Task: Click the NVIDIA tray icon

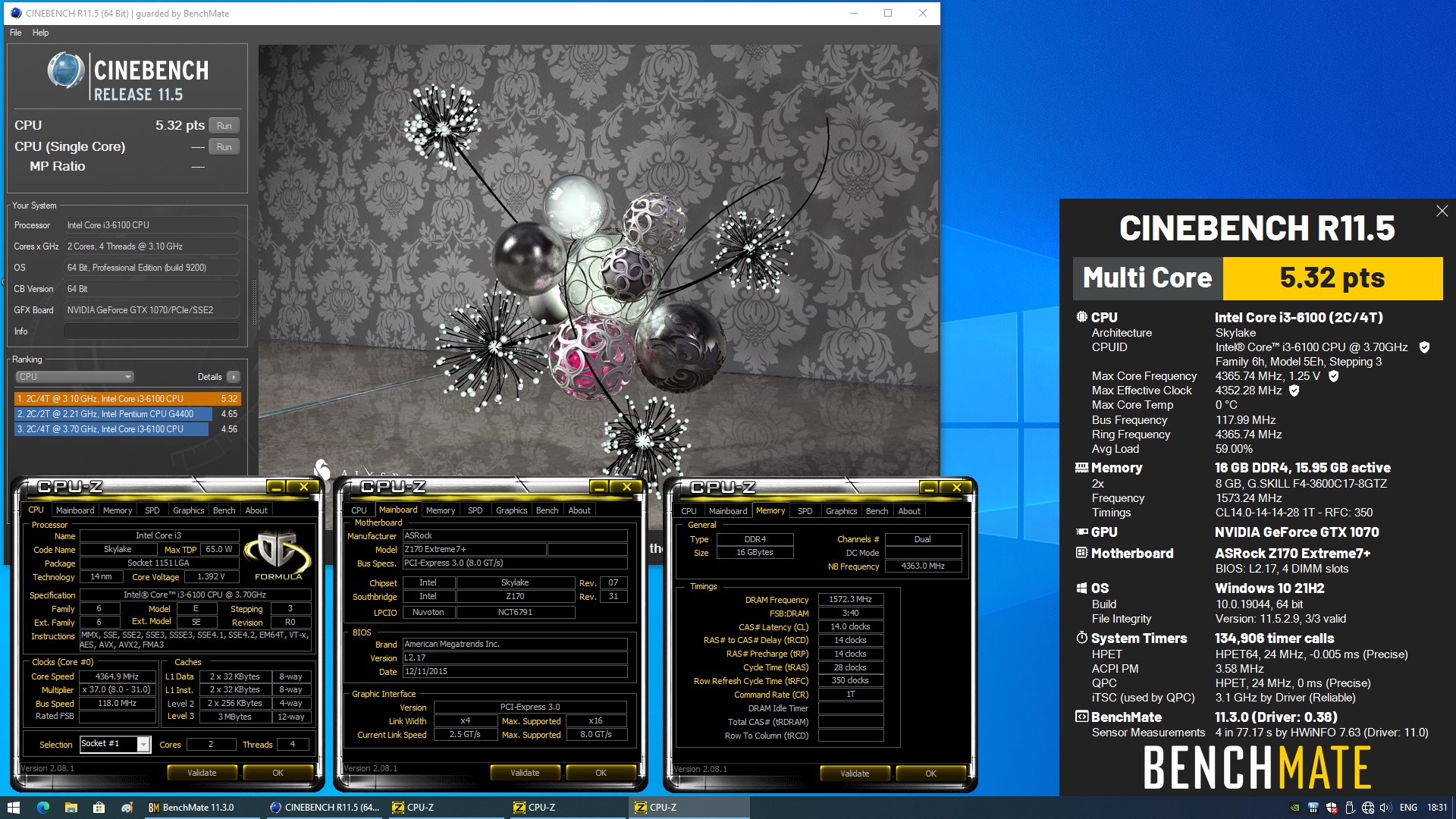Action: 1295,808
